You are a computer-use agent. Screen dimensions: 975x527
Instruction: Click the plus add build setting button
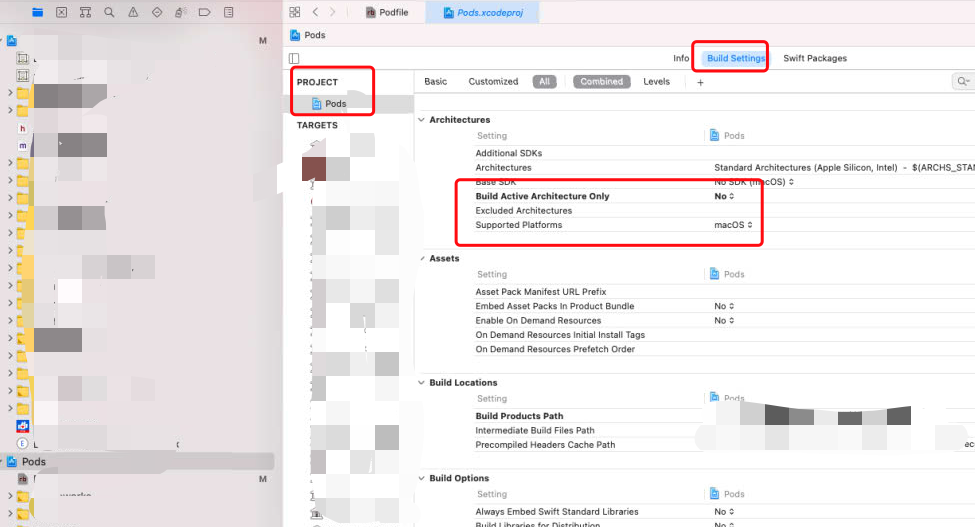[x=700, y=82]
